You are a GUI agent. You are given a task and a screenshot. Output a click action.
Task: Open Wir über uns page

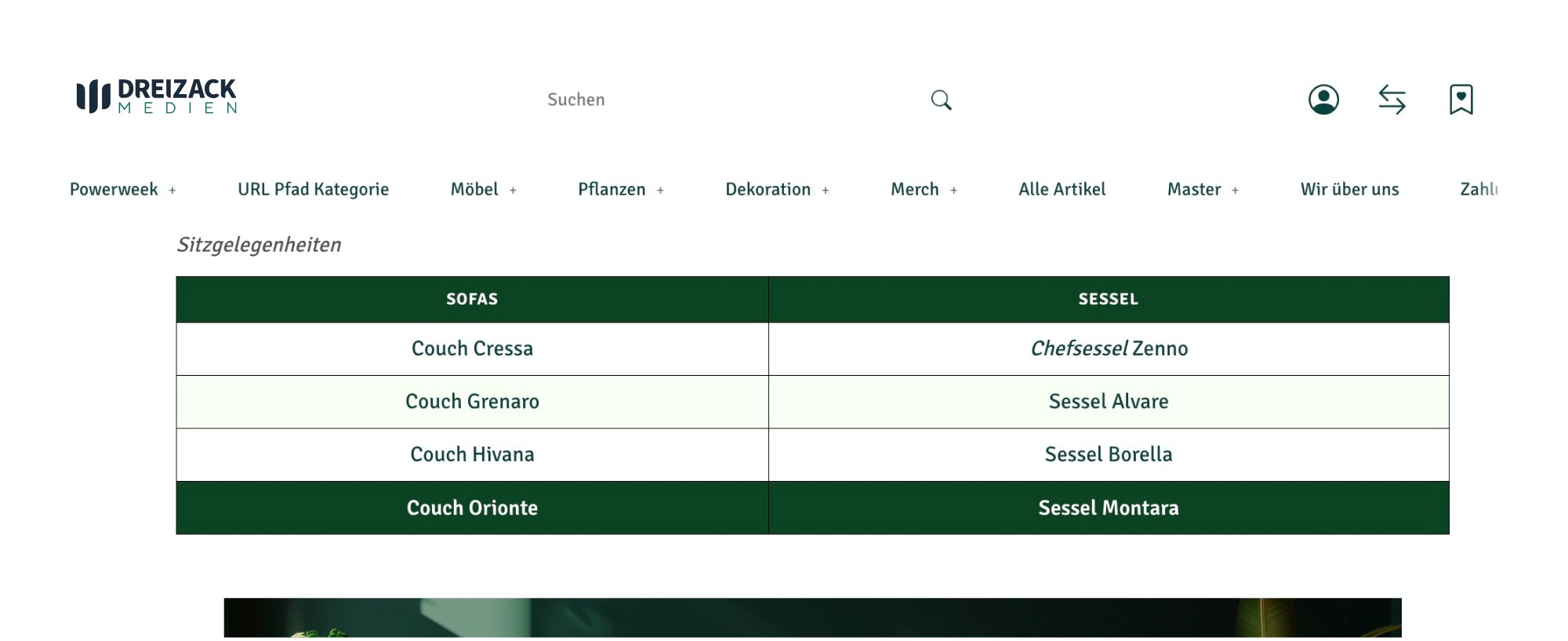point(1349,189)
